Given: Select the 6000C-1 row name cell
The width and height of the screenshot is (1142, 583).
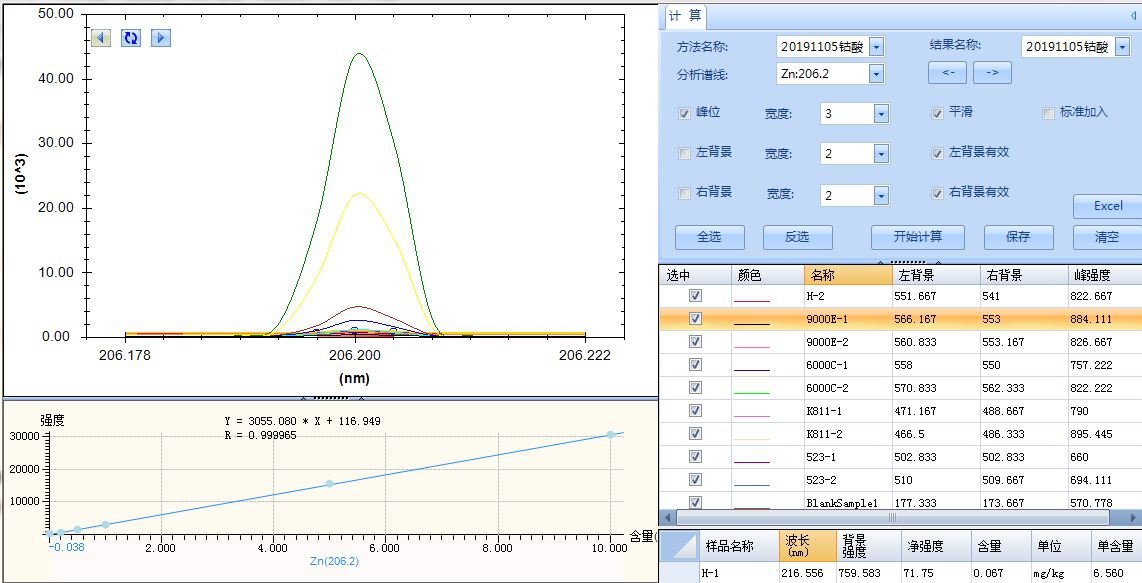Looking at the screenshot, I should 847,365.
